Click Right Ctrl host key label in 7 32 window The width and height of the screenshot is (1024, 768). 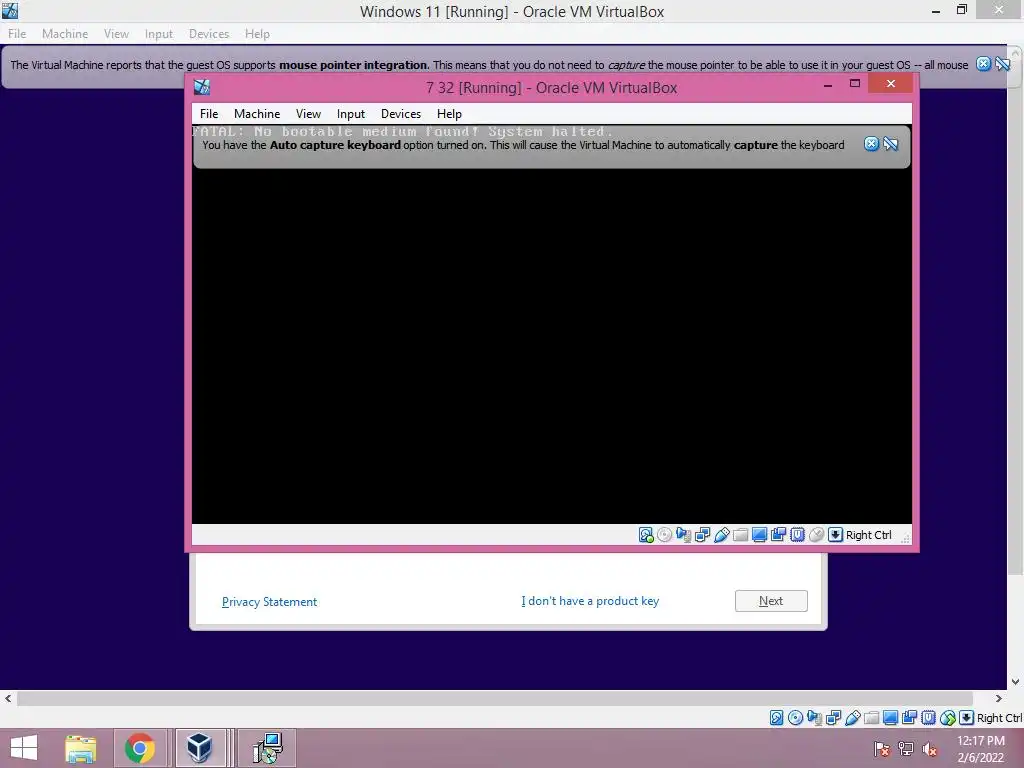[869, 535]
